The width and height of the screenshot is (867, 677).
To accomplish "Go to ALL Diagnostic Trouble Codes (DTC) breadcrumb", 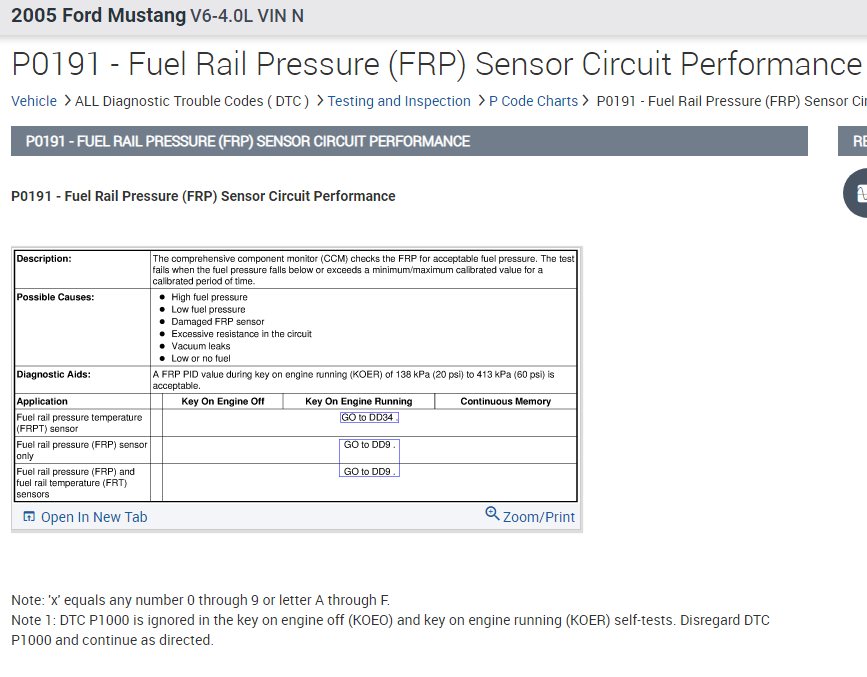I will pos(192,101).
